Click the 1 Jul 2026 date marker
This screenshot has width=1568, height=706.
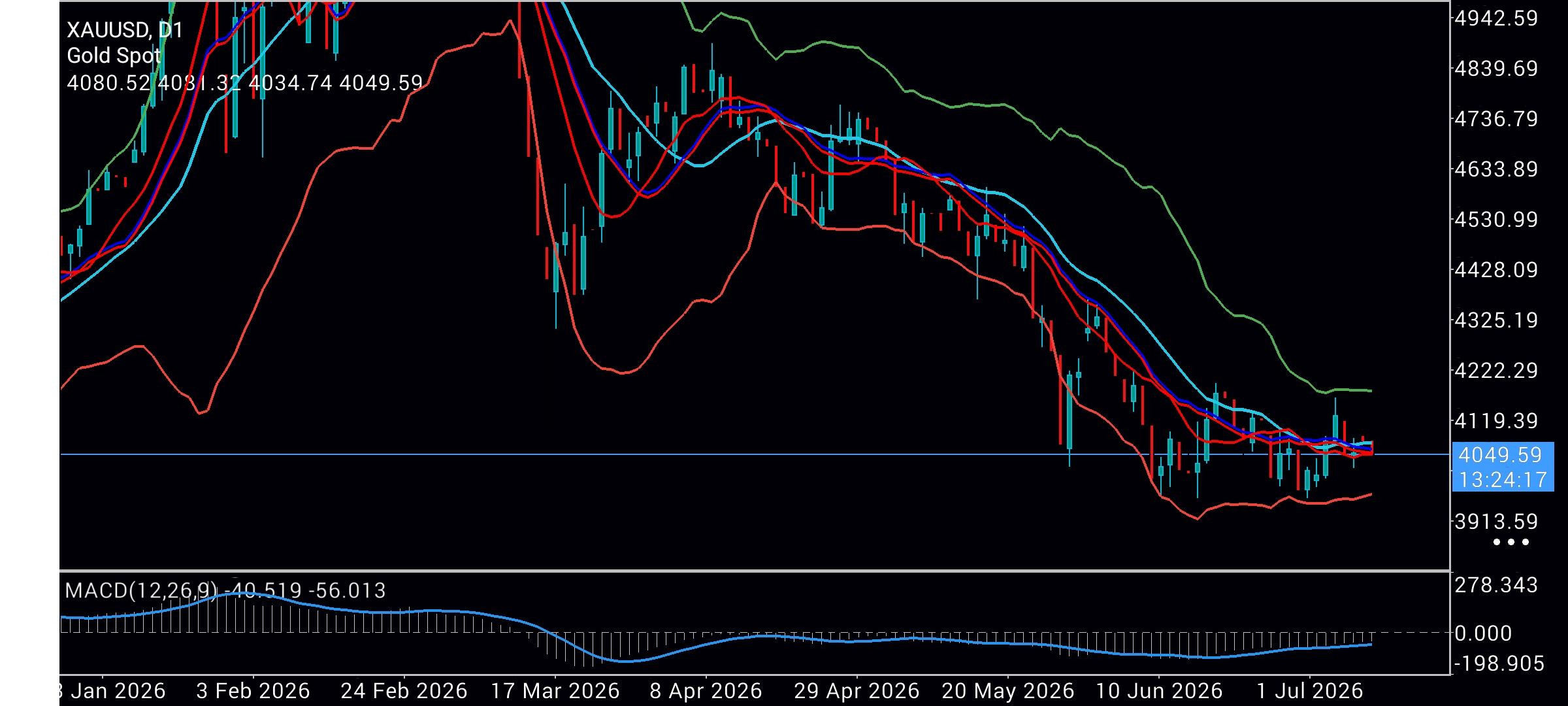1310,691
